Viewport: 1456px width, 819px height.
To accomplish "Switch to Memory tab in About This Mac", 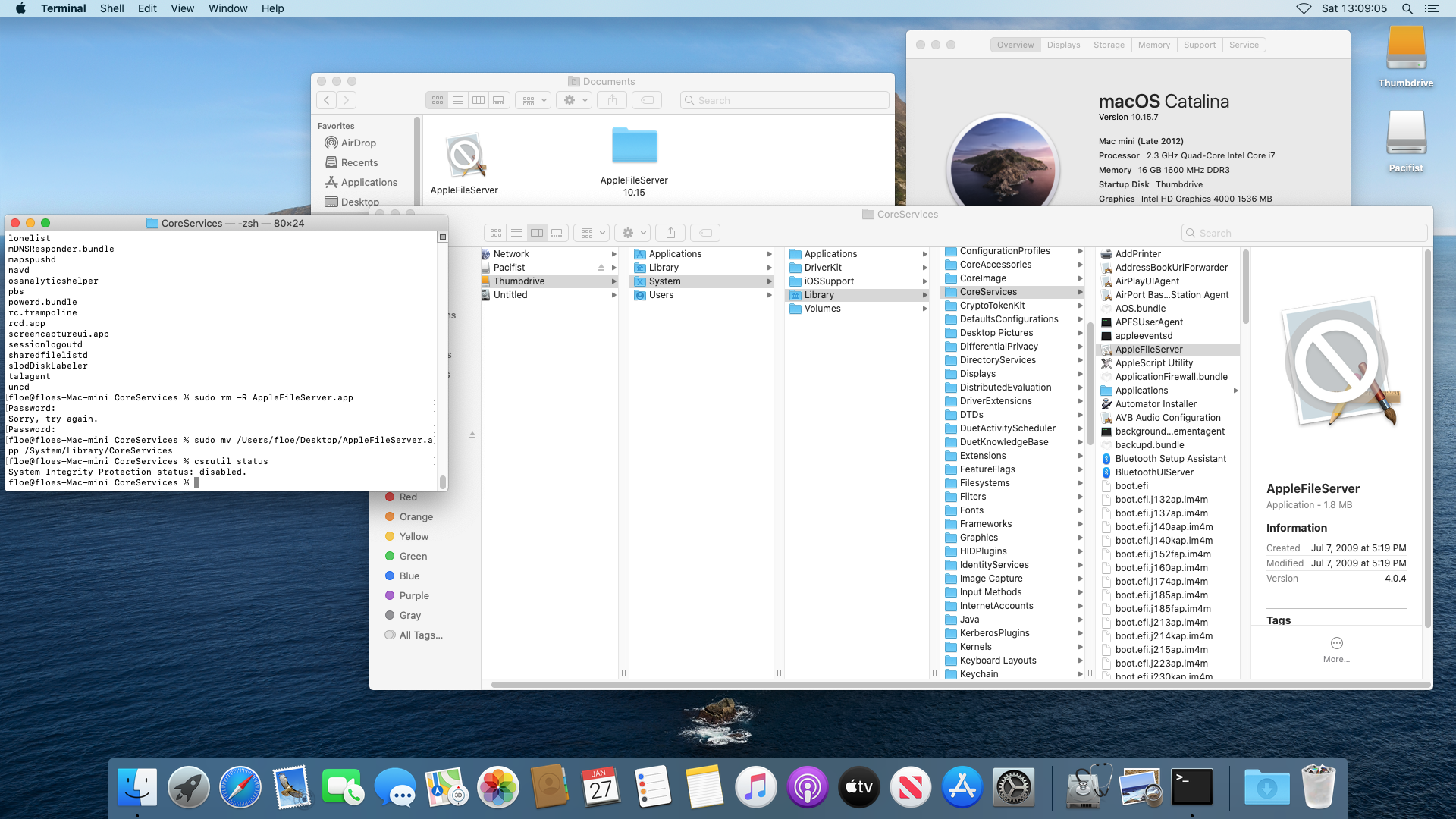I will pos(1153,45).
